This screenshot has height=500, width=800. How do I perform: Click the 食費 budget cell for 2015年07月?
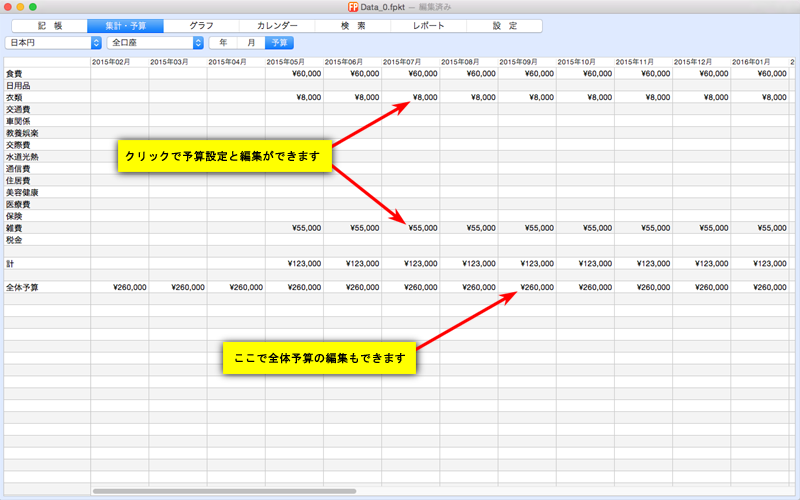410,73
